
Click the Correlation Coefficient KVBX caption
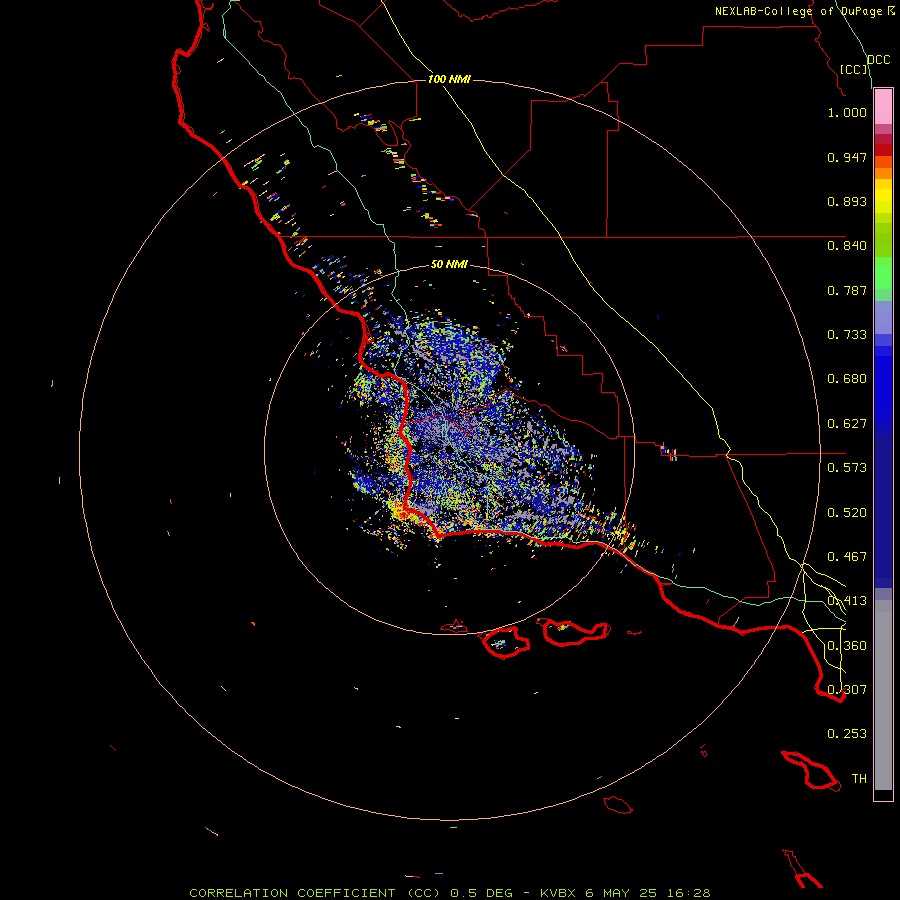point(450,893)
